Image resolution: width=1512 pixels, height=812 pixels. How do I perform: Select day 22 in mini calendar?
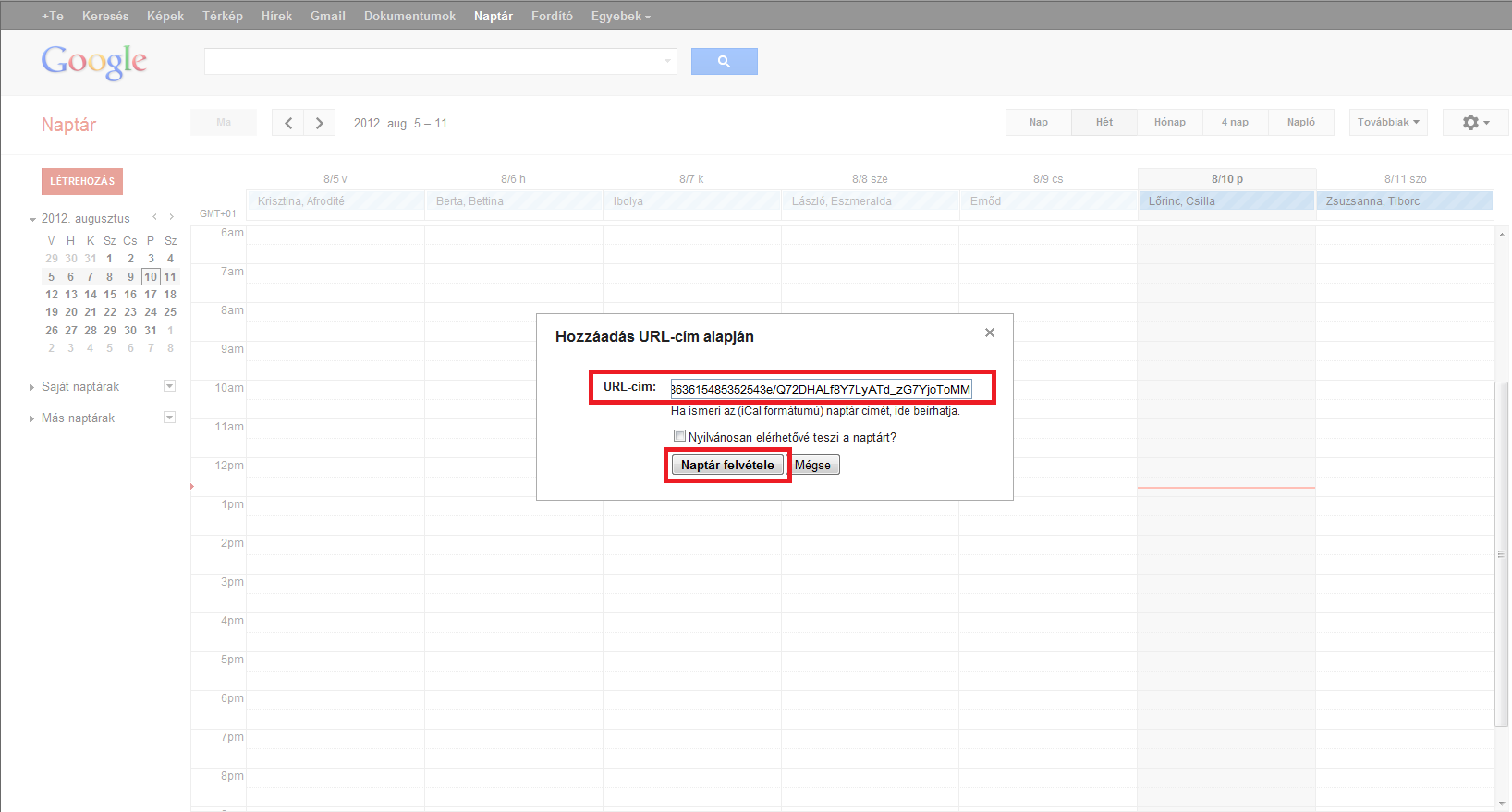[110, 312]
